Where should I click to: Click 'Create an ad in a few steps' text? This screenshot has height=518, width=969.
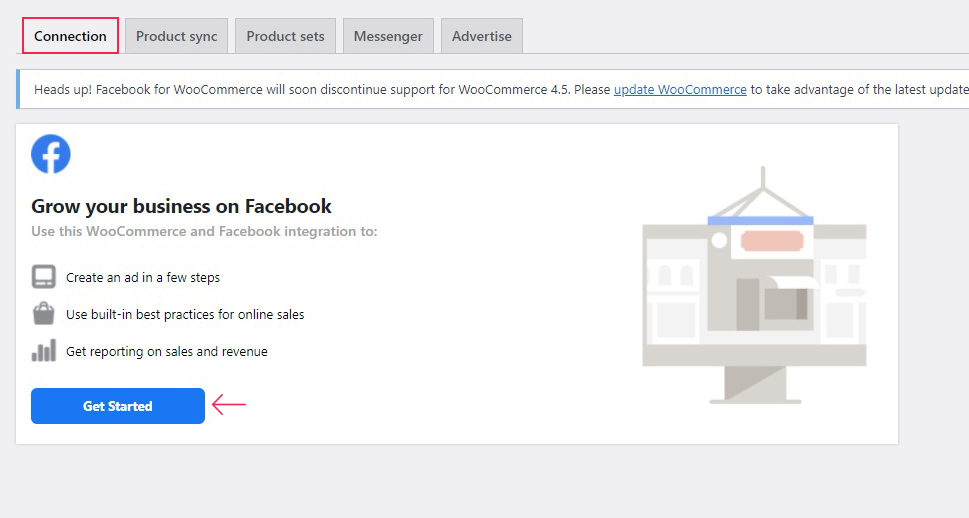click(x=143, y=278)
